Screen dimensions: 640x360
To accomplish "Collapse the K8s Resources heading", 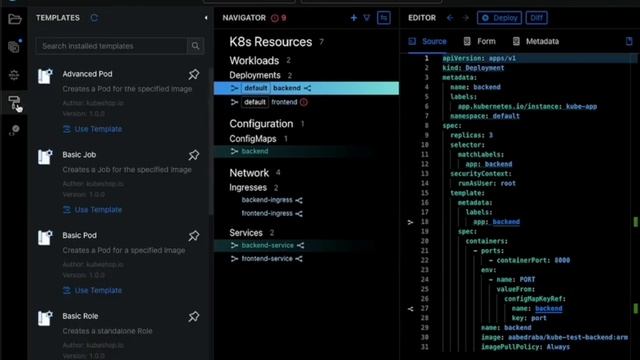I will click(271, 42).
